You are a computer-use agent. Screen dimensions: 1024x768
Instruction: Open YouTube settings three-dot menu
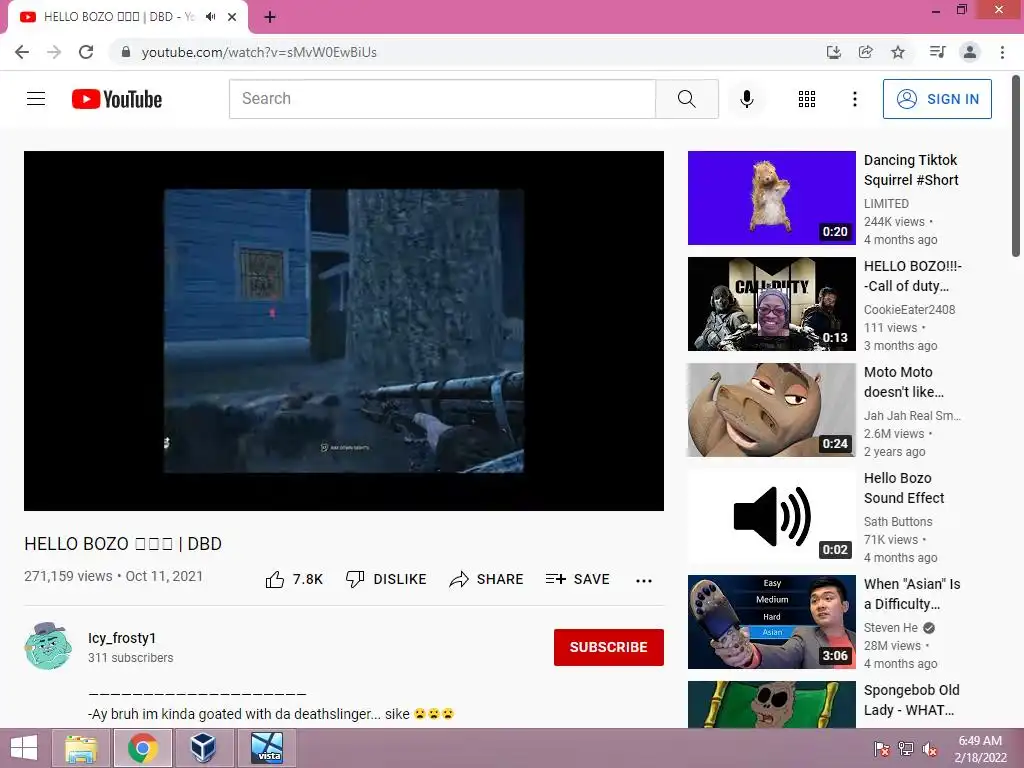[854, 99]
